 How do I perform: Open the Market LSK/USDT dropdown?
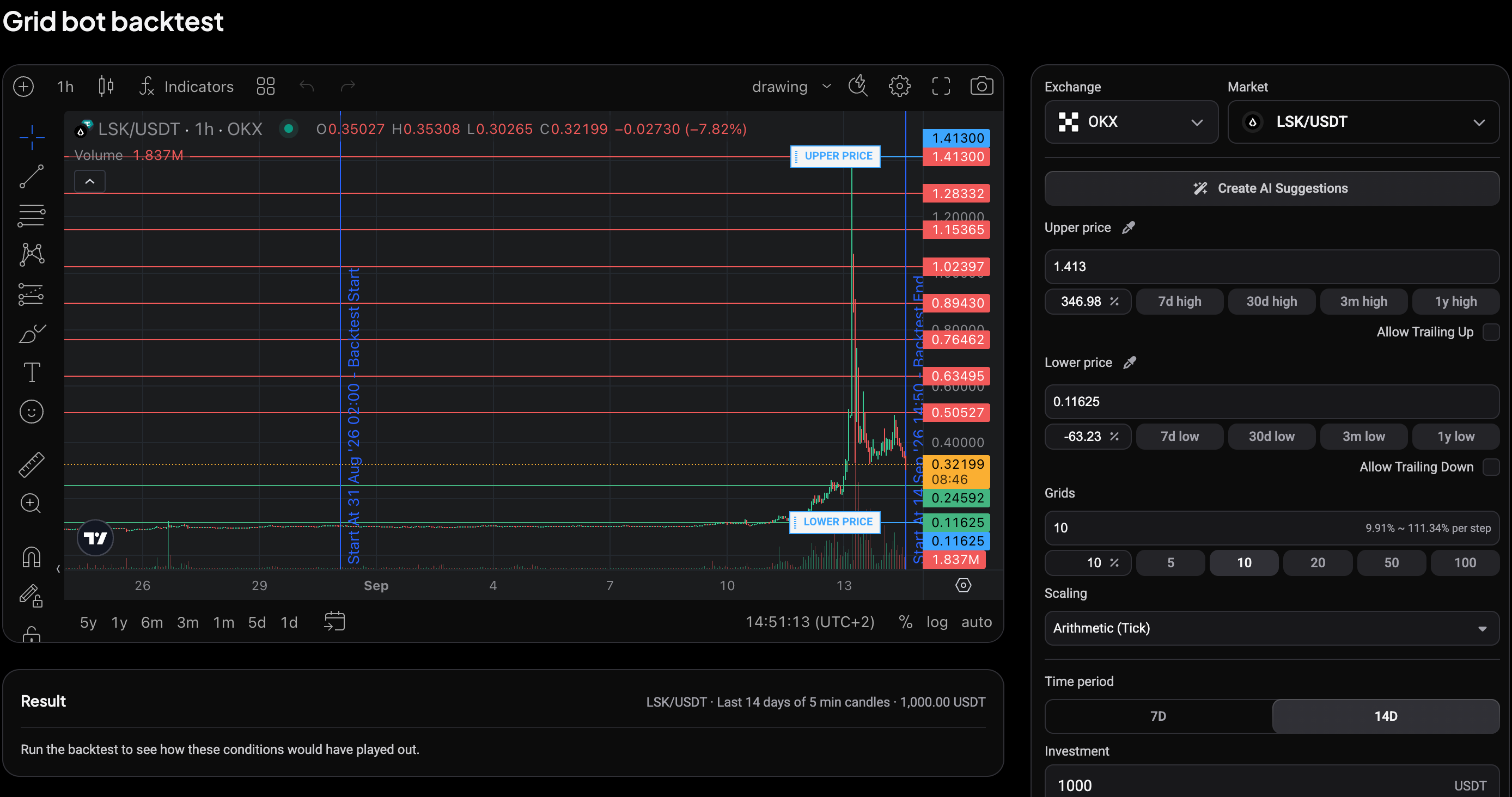[x=1364, y=122]
